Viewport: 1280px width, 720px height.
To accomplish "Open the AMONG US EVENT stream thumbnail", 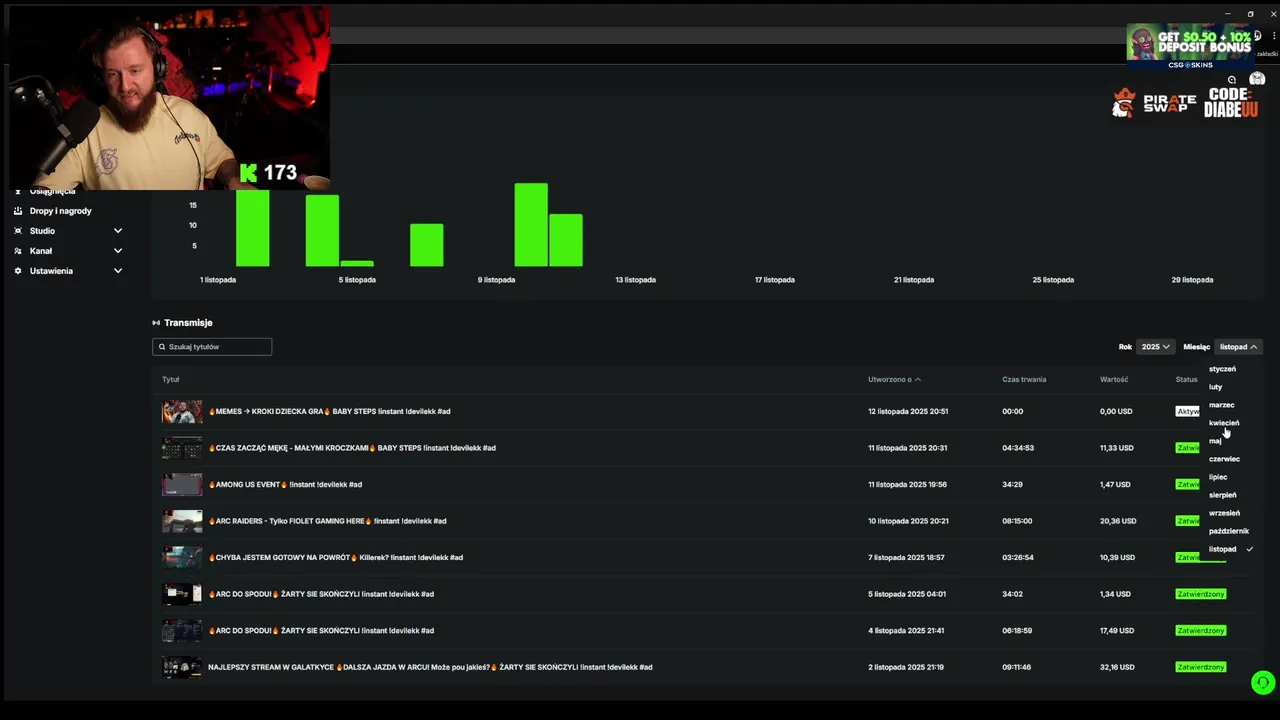I will click(182, 484).
